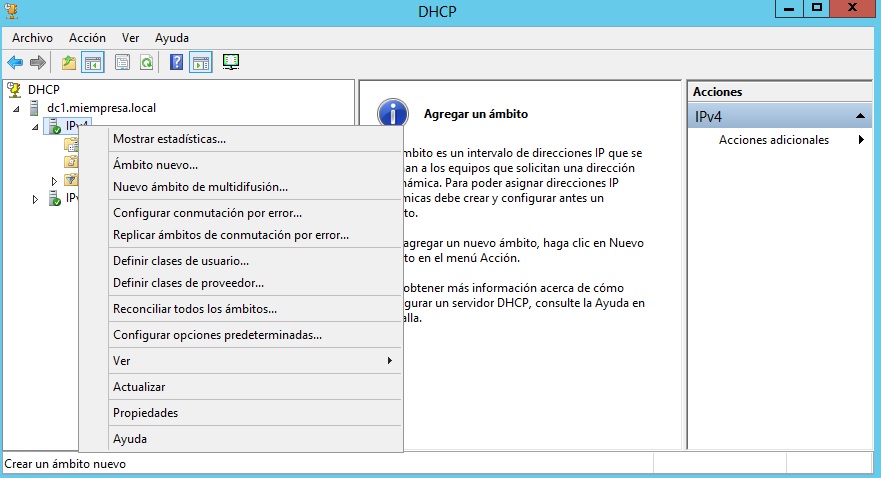Viewport: 881px width, 478px height.
Task: Select the DHCP root node icon
Action: (15, 90)
